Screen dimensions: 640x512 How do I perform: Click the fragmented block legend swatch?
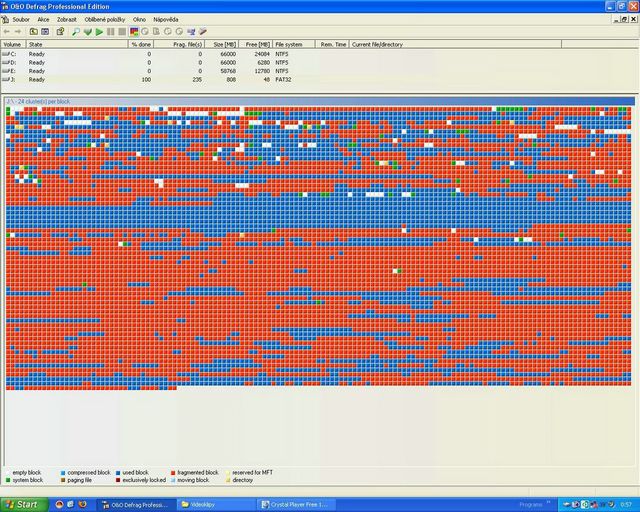[173, 473]
